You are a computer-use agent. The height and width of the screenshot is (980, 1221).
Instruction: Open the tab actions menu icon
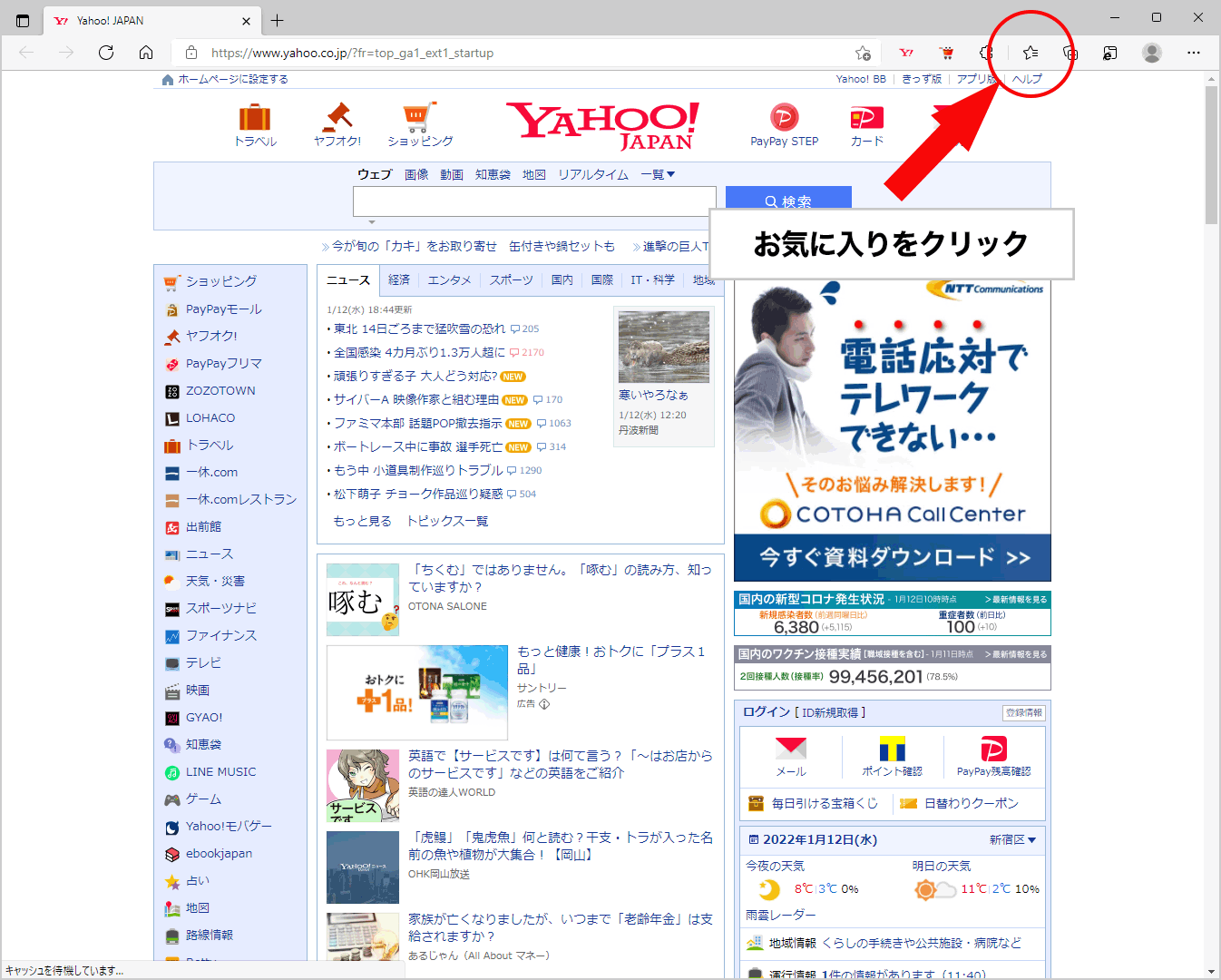pos(23,20)
